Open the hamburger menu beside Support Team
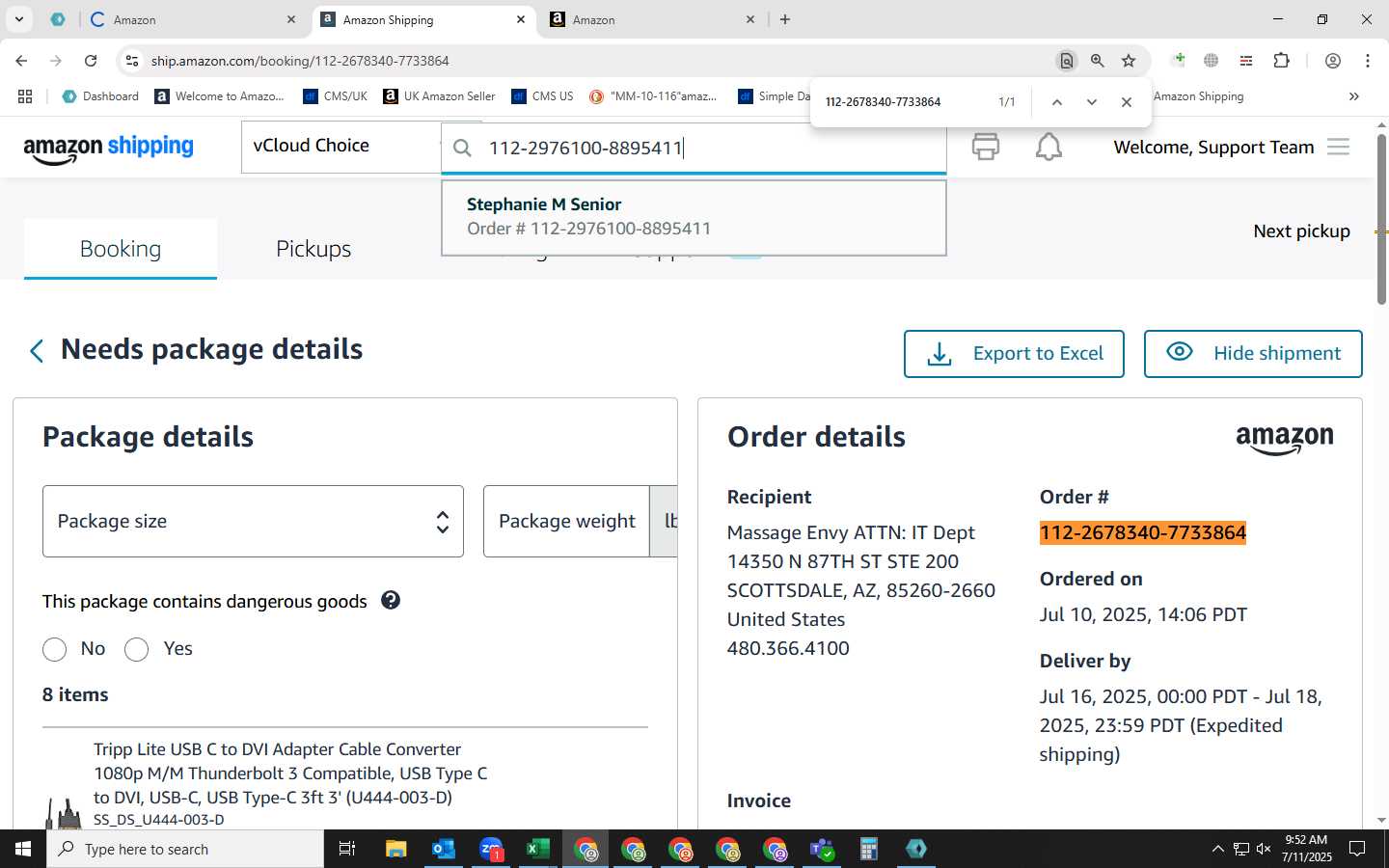This screenshot has height=868, width=1389. (1338, 147)
